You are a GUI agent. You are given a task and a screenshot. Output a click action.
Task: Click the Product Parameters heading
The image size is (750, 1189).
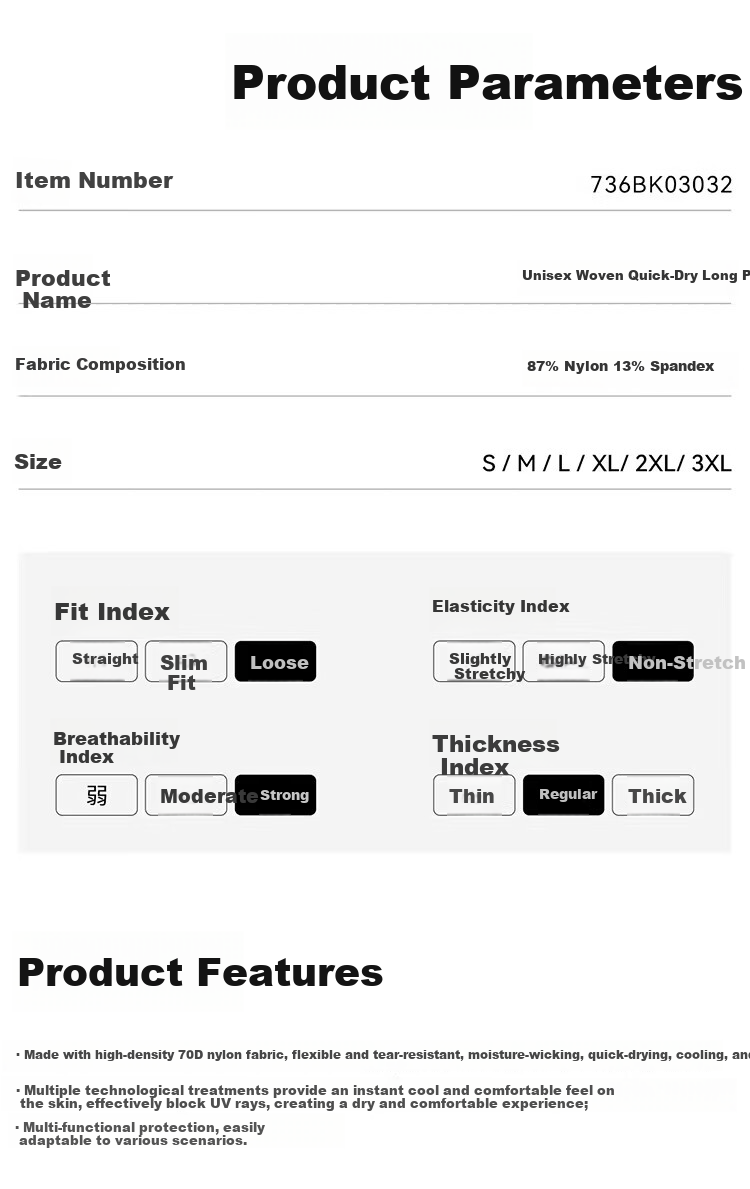tap(488, 83)
